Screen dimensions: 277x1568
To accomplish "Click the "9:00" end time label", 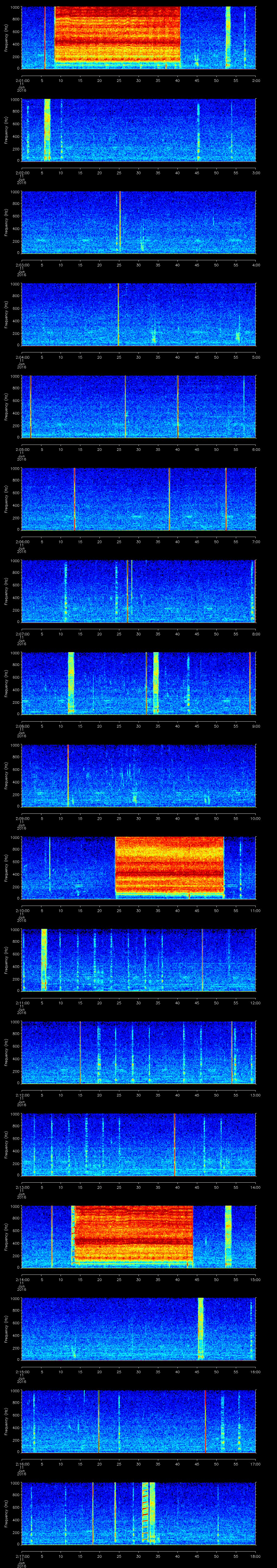I will tap(256, 726).
